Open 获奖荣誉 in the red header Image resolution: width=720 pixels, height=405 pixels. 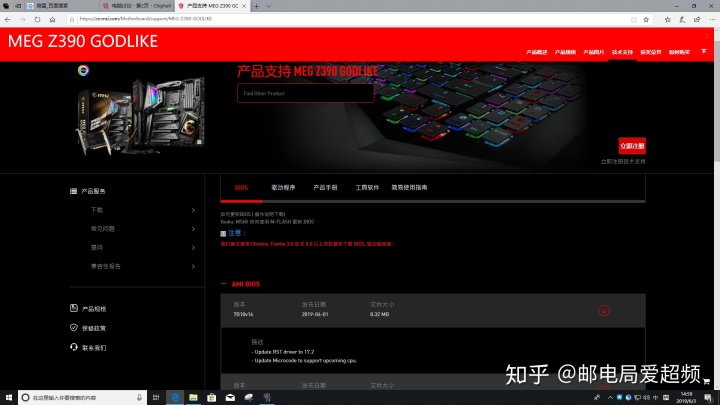[651, 52]
